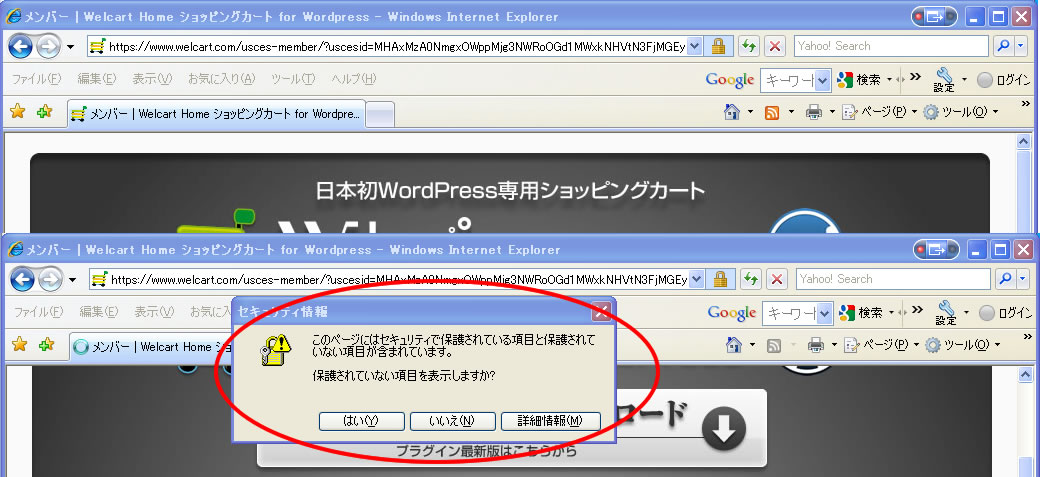Open 編集(E) menu in upper window
The width and height of the screenshot is (1040, 477).
click(97, 79)
